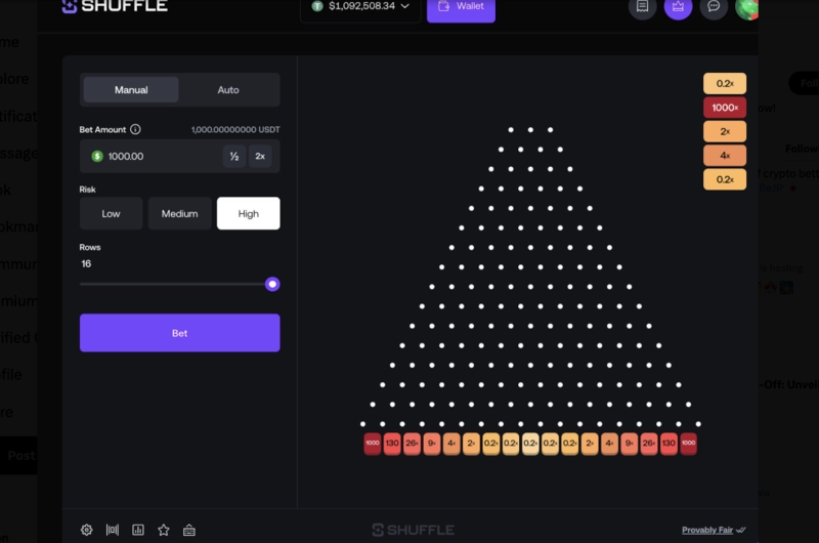Open the live stats chart icon

[138, 530]
